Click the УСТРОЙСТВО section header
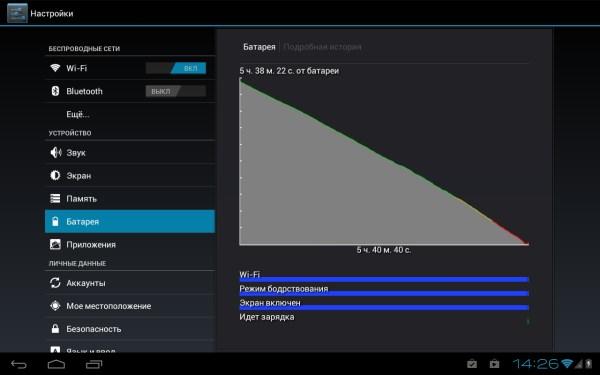 pos(70,133)
